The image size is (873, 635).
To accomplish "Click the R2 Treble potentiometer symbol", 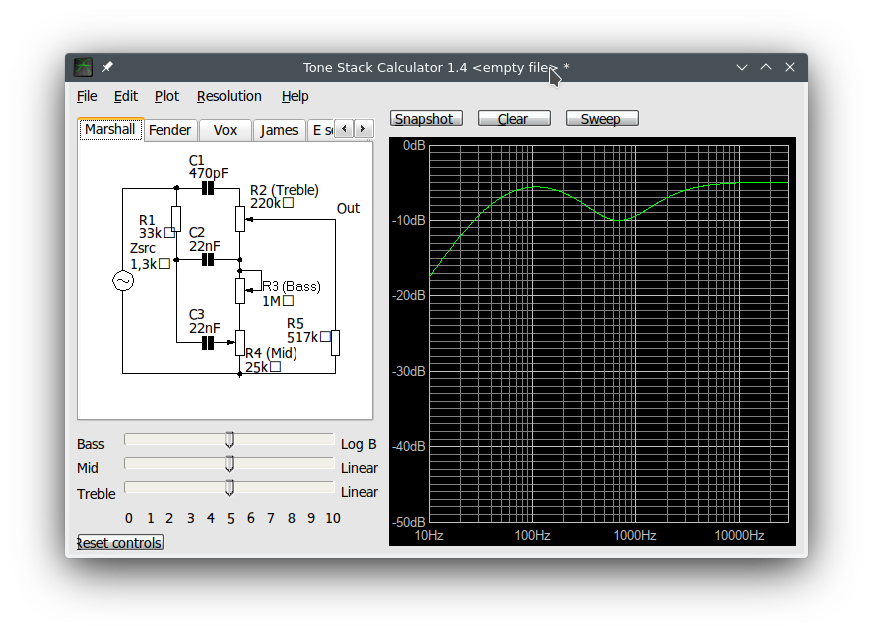I will pos(240,219).
